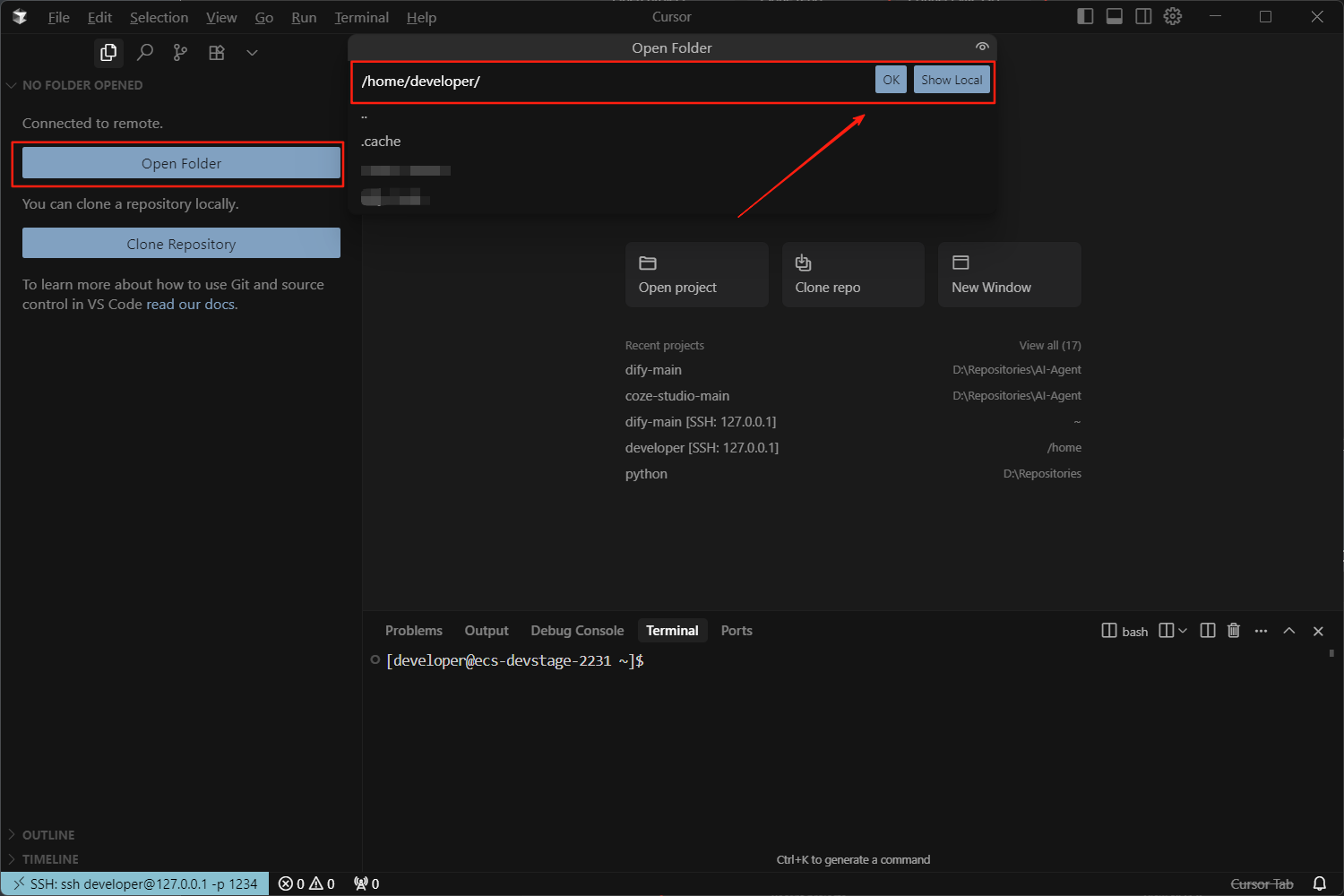Toggle primary sidebar layout icon

click(x=1085, y=16)
